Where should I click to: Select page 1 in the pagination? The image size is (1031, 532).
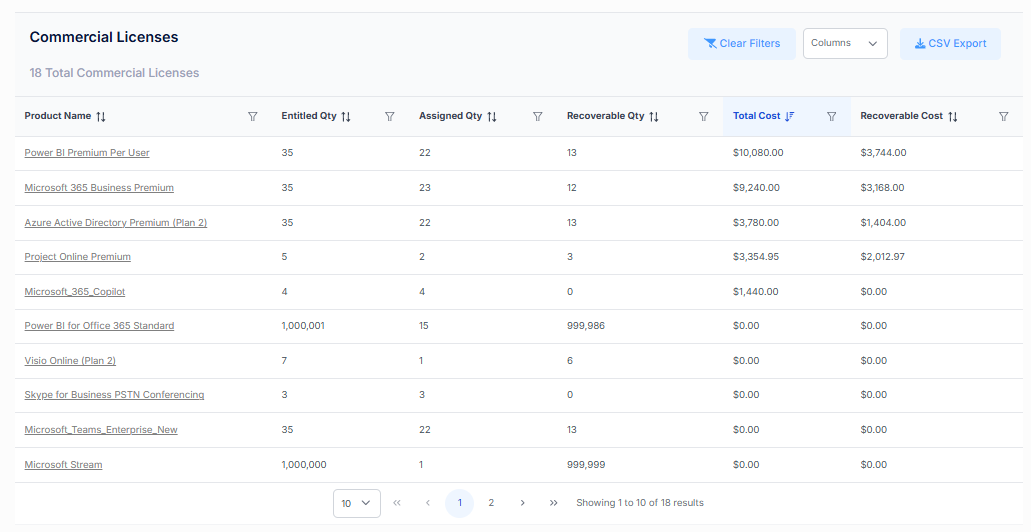[459, 503]
